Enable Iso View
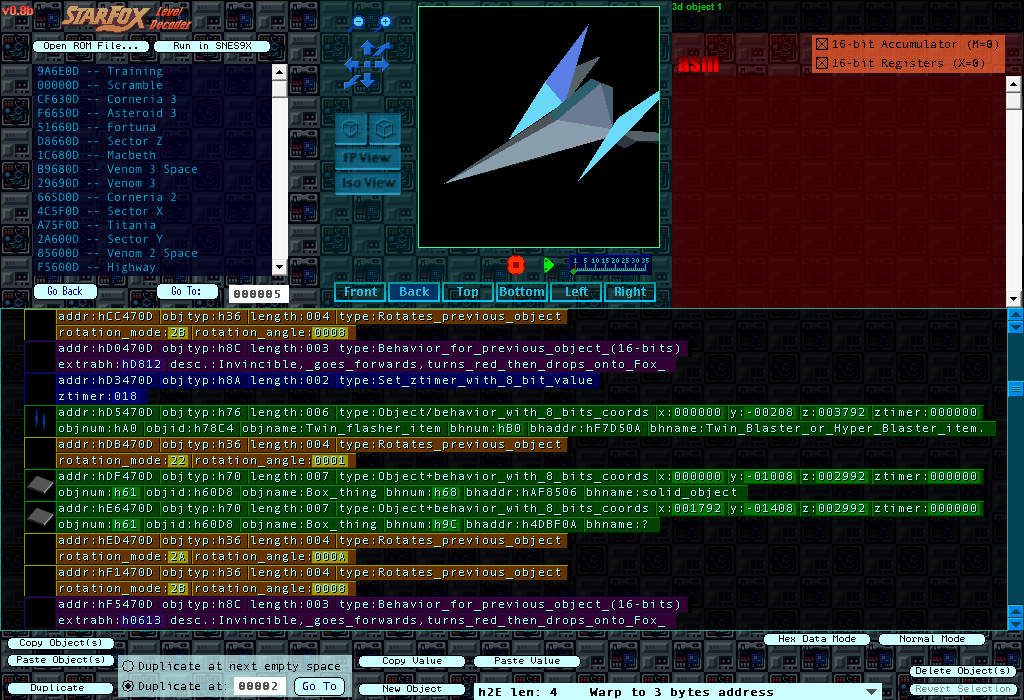Screen dimensions: 1024x700 (x=368, y=183)
